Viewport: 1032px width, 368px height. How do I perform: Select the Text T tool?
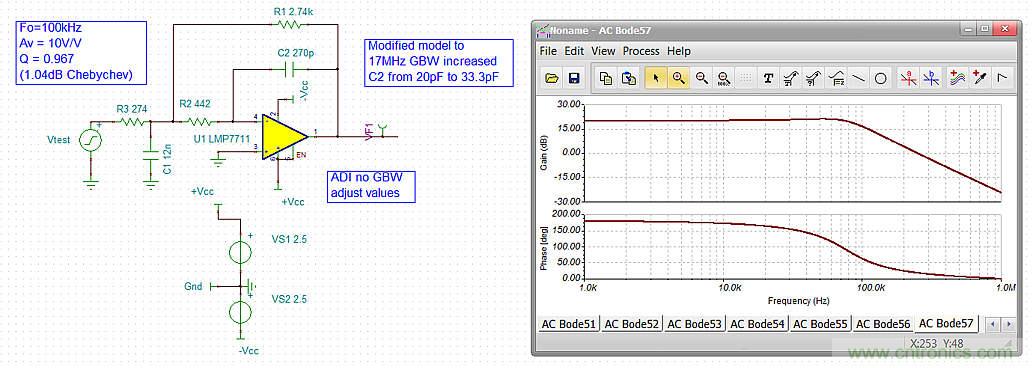tap(768, 78)
